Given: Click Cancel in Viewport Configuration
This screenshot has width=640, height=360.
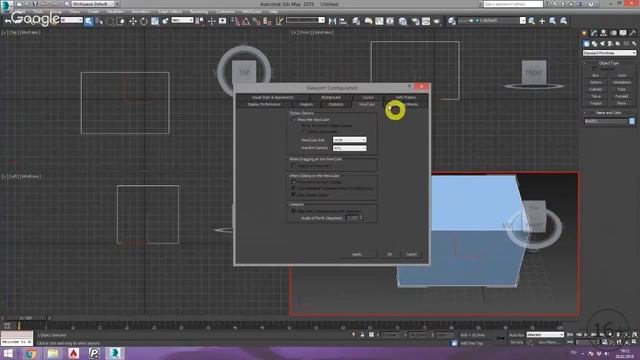Looking at the screenshot, I should point(411,254).
